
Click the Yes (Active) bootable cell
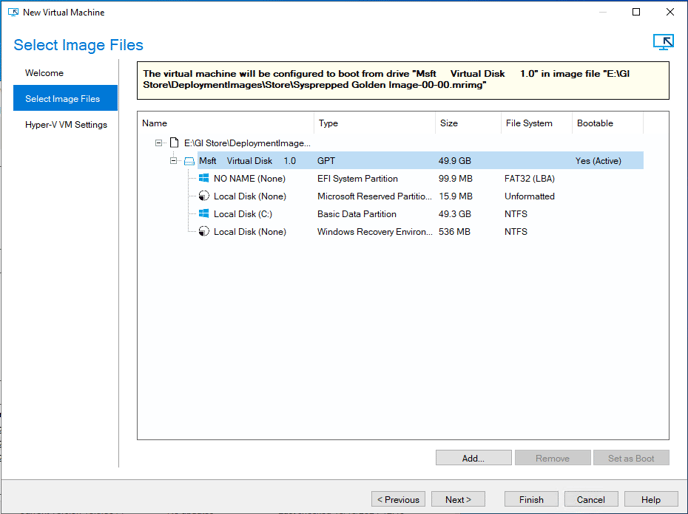pos(598,161)
